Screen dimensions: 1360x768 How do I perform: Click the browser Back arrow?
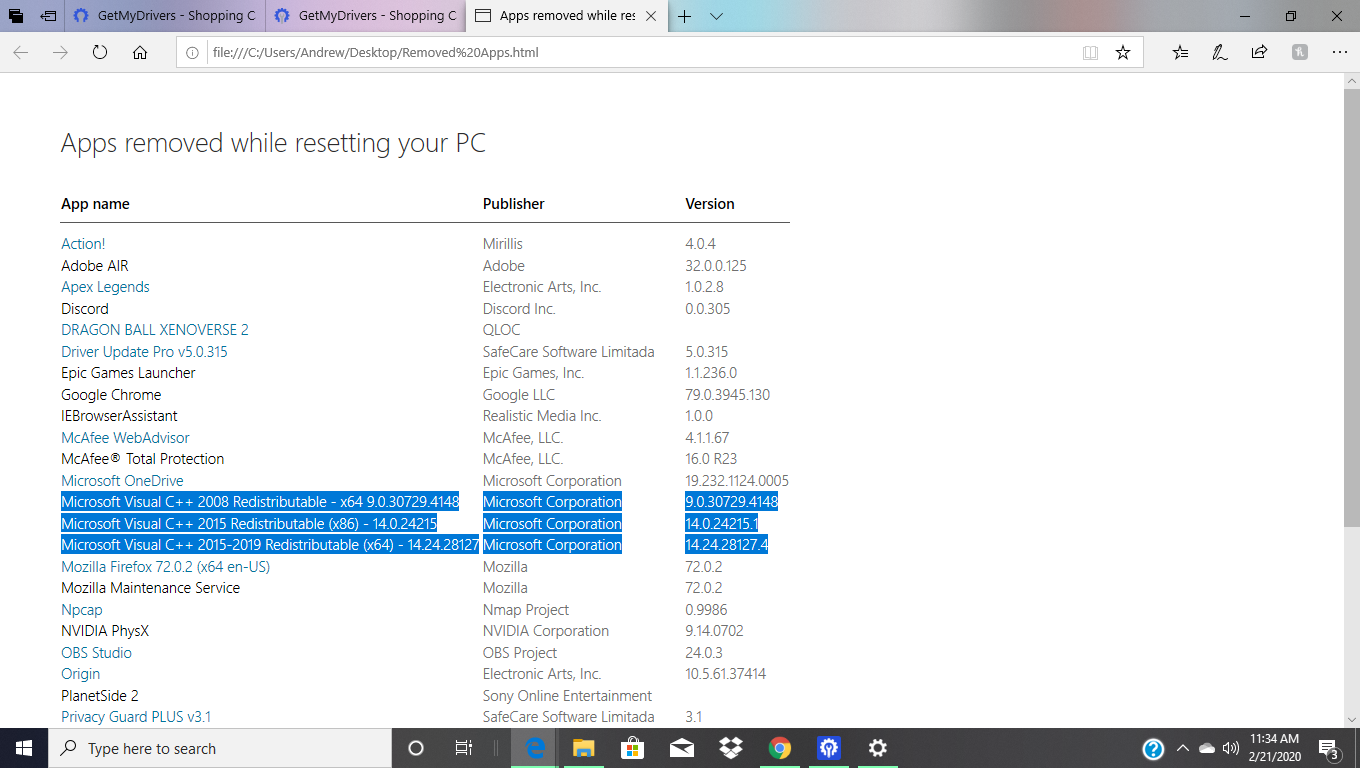[x=21, y=52]
